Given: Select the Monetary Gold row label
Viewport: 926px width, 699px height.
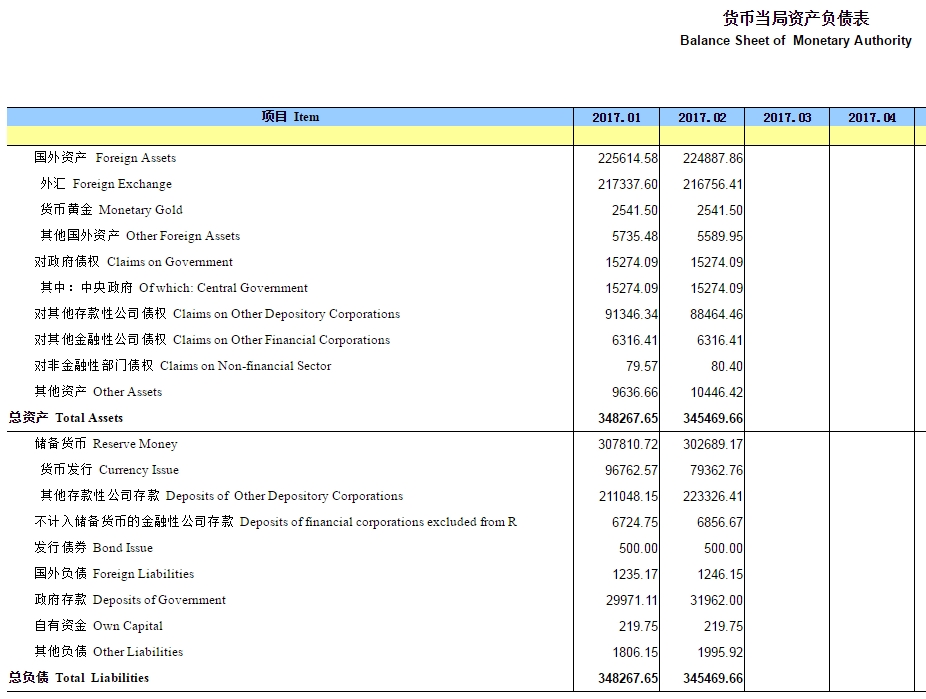Looking at the screenshot, I should [x=111, y=210].
